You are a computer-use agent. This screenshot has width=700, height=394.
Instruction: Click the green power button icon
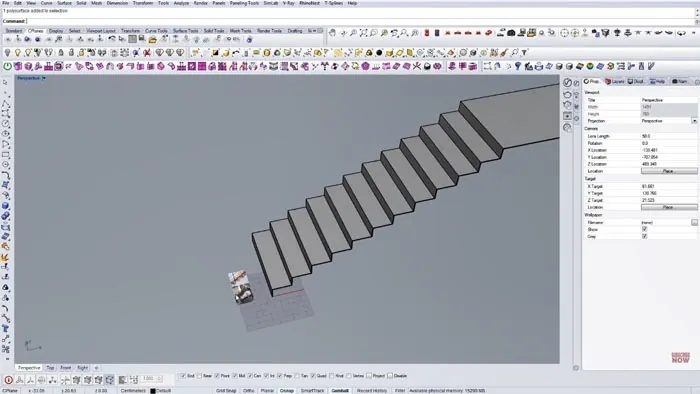click(8, 66)
